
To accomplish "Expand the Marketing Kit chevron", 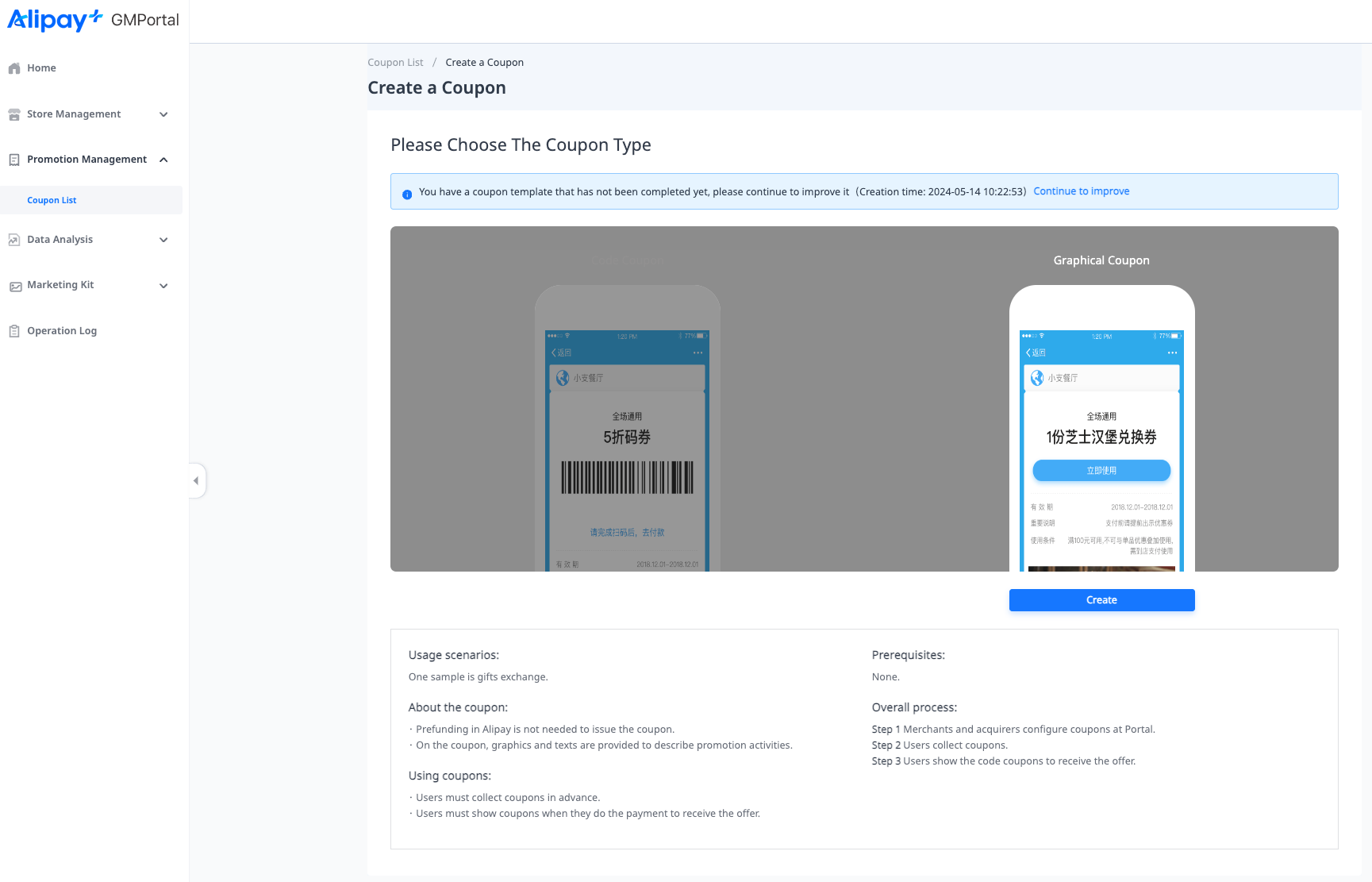I will (x=163, y=286).
